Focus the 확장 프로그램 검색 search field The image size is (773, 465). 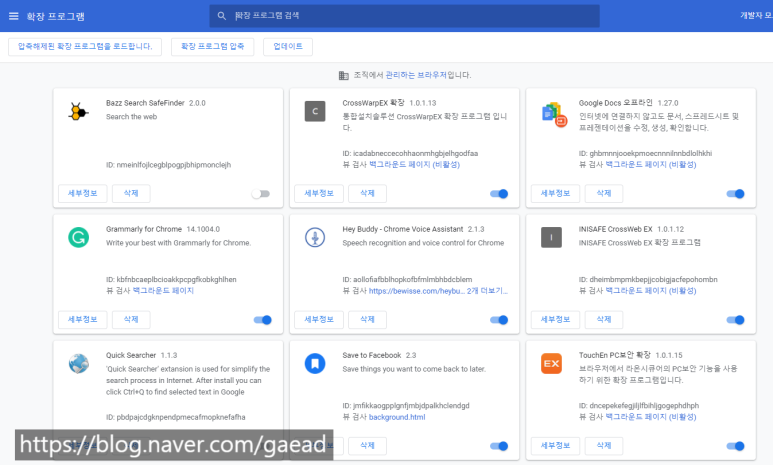pos(404,16)
